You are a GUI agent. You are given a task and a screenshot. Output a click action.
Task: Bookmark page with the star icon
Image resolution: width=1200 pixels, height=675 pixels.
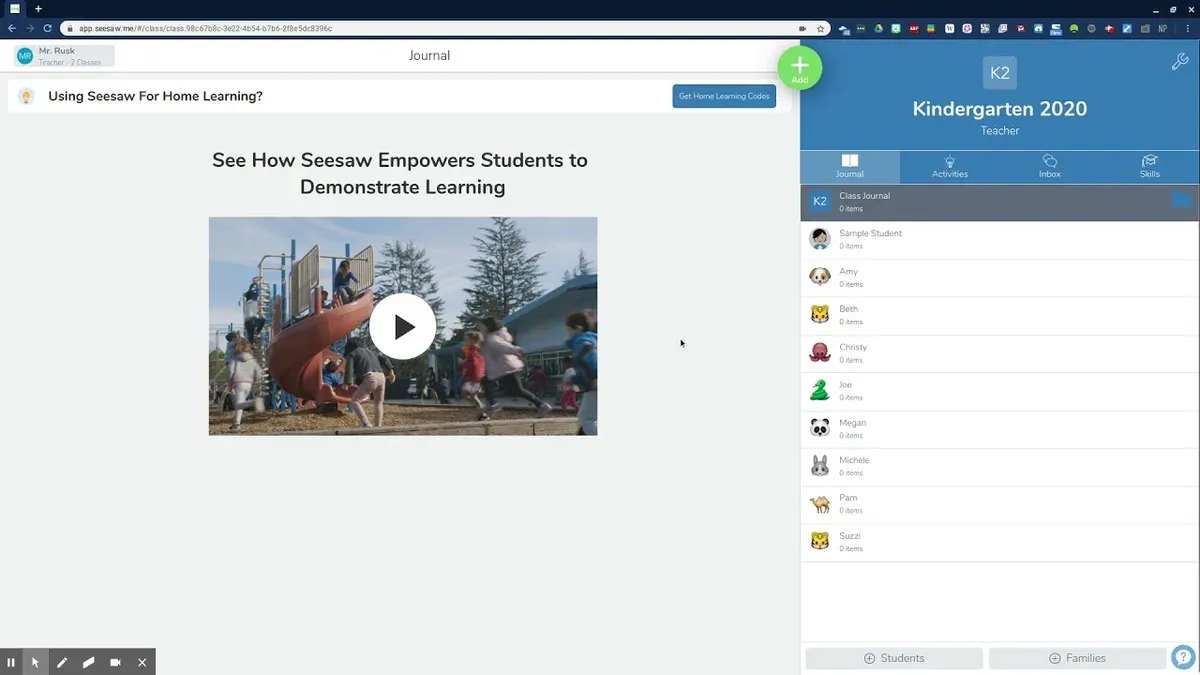click(821, 29)
